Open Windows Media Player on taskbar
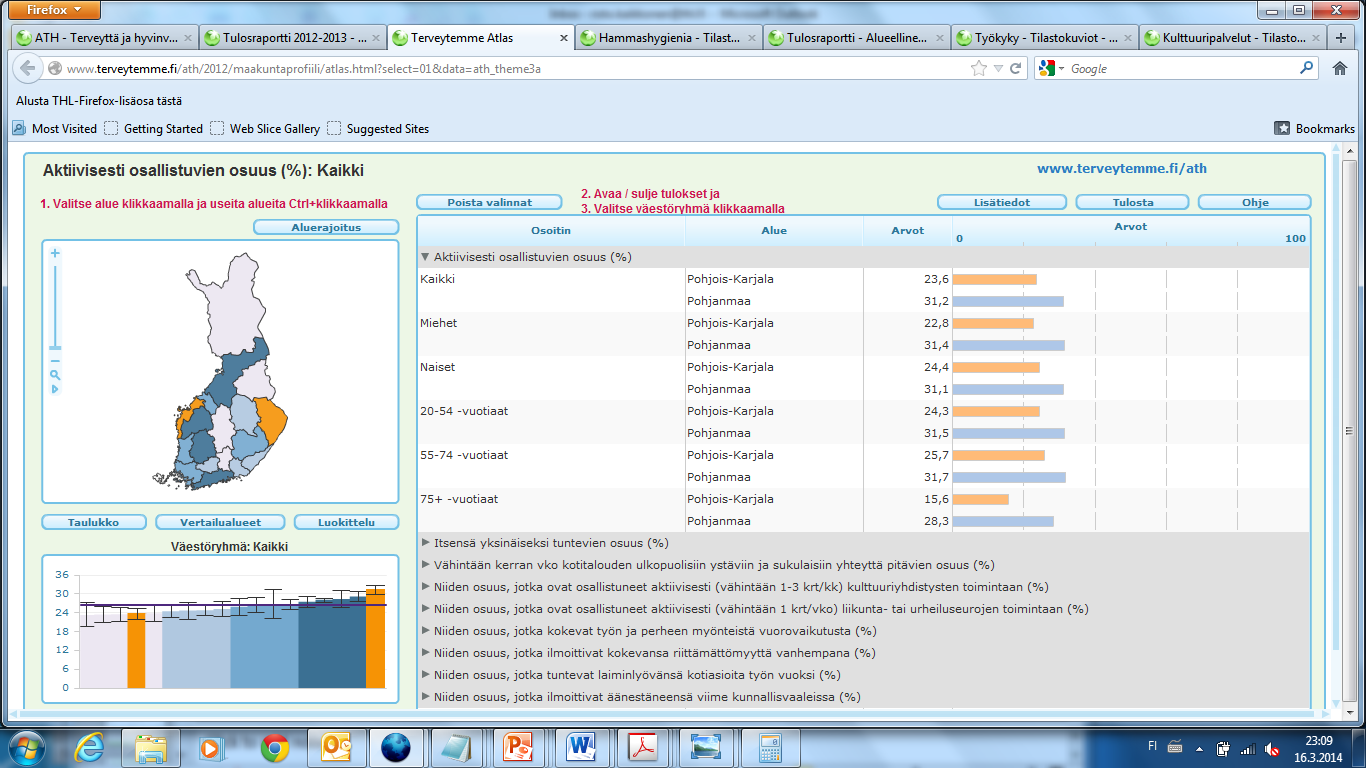 tap(212, 747)
